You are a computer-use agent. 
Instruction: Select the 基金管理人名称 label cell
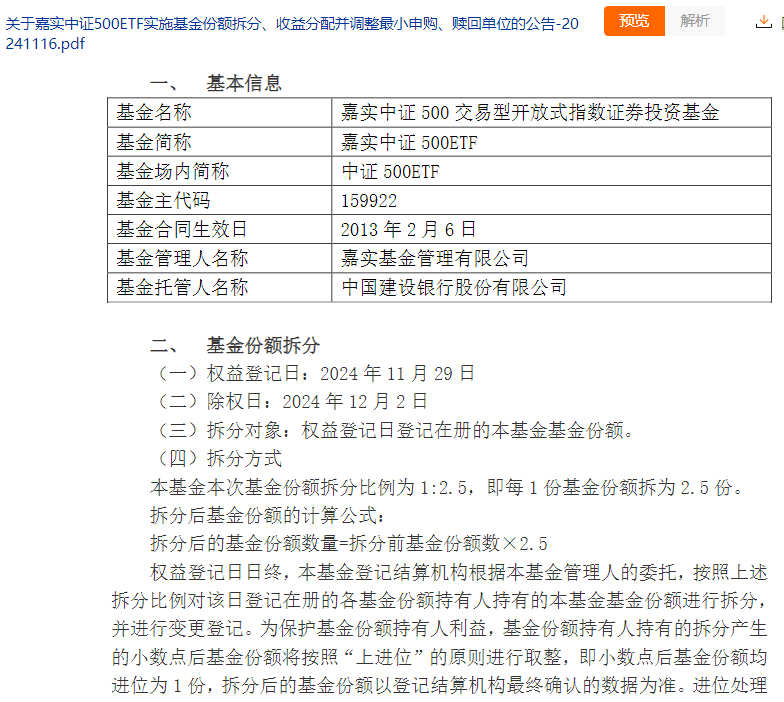click(x=220, y=258)
